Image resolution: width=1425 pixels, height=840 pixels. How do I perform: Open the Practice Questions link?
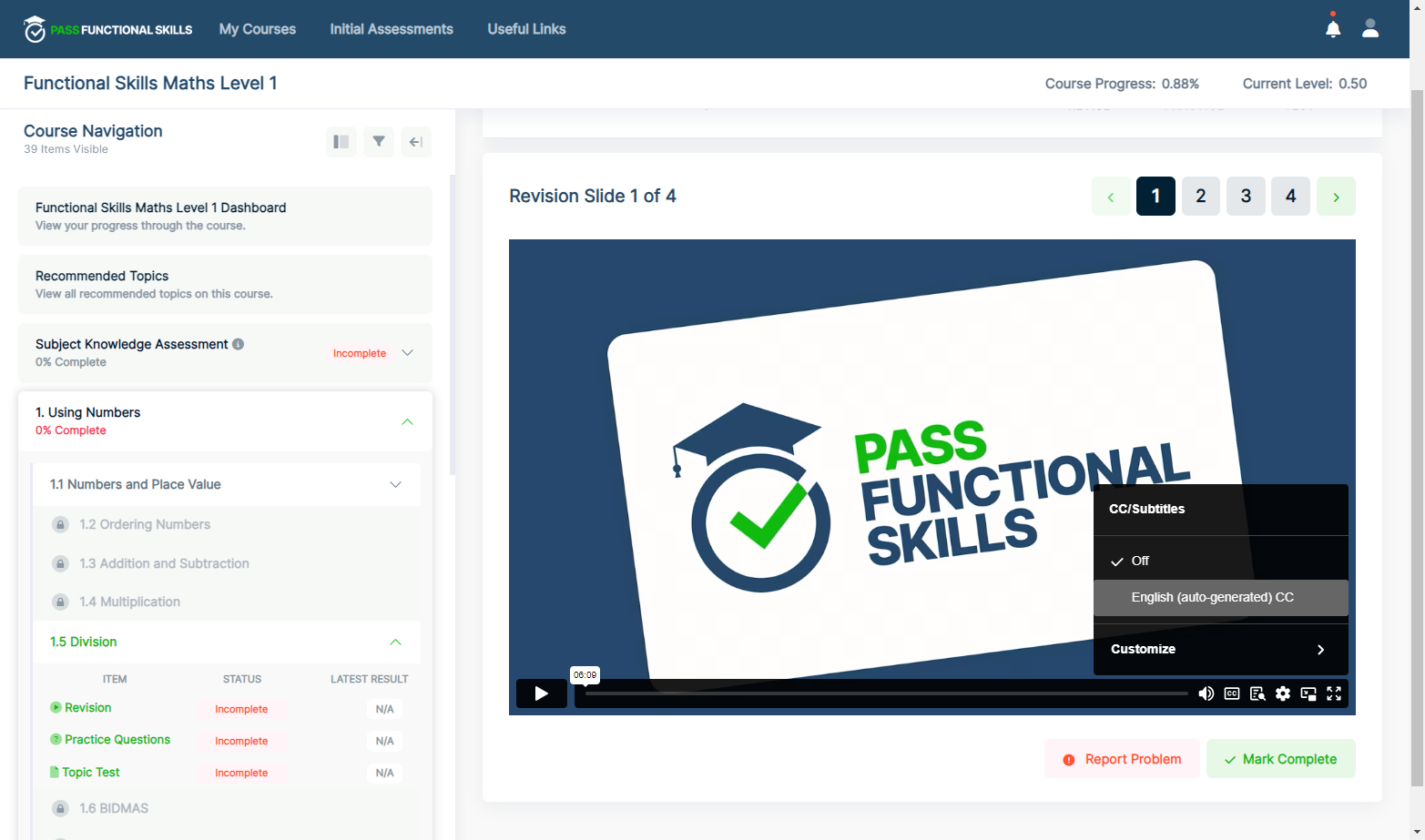[x=117, y=739]
